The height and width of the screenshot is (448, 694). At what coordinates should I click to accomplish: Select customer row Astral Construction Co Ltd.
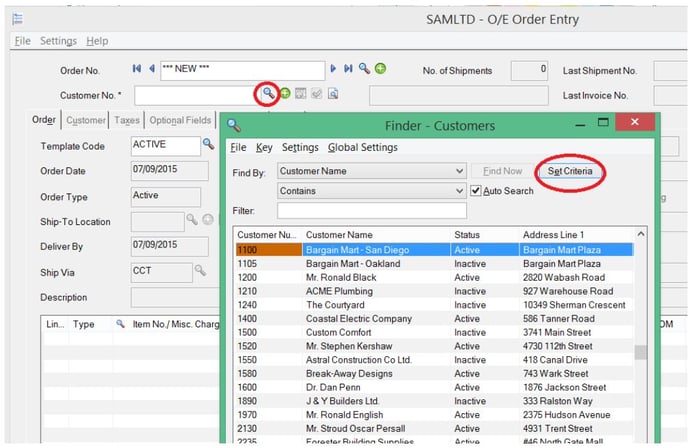[x=435, y=360]
